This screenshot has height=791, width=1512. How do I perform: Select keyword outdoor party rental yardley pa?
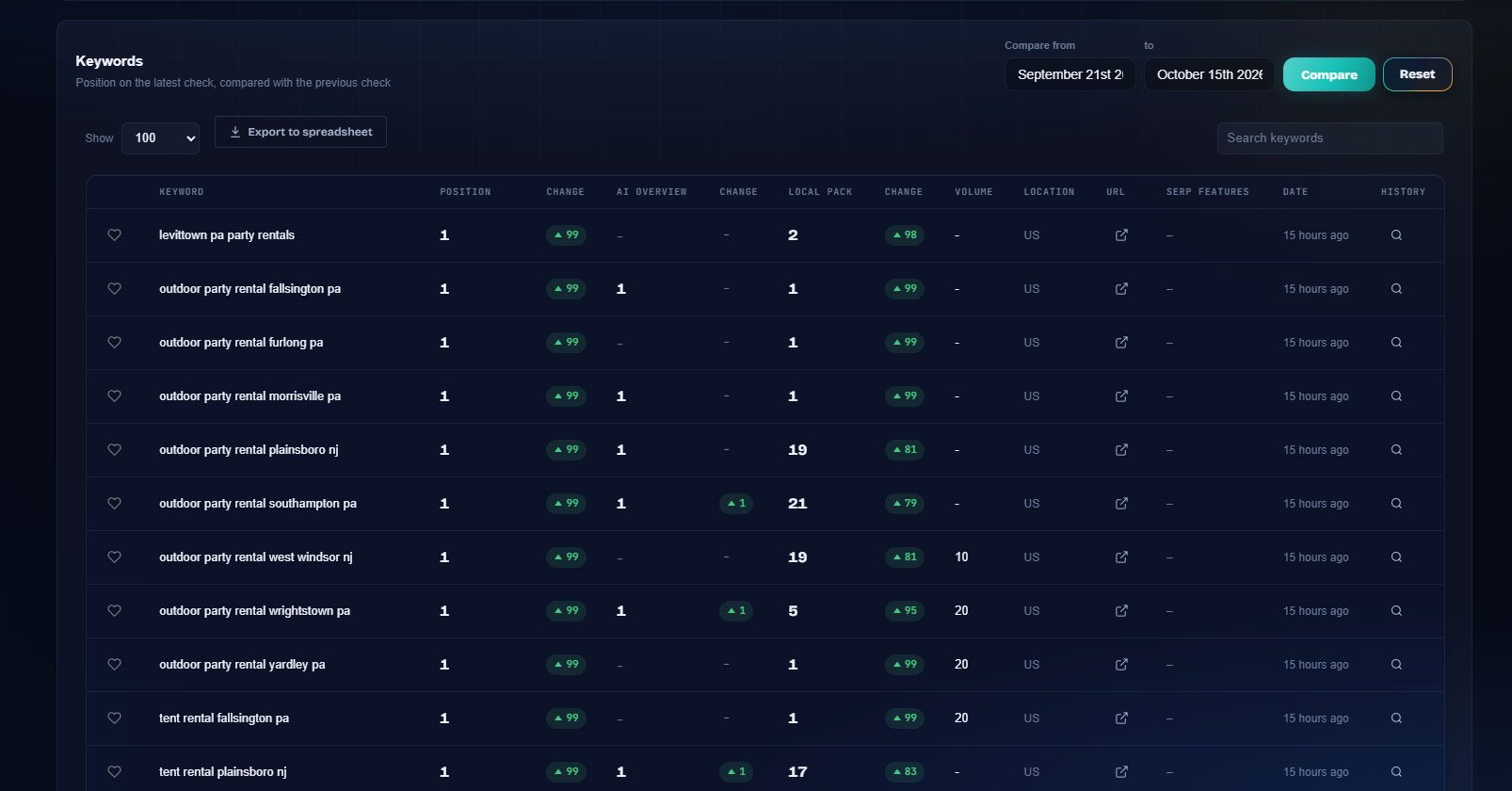pyautogui.click(x=242, y=665)
